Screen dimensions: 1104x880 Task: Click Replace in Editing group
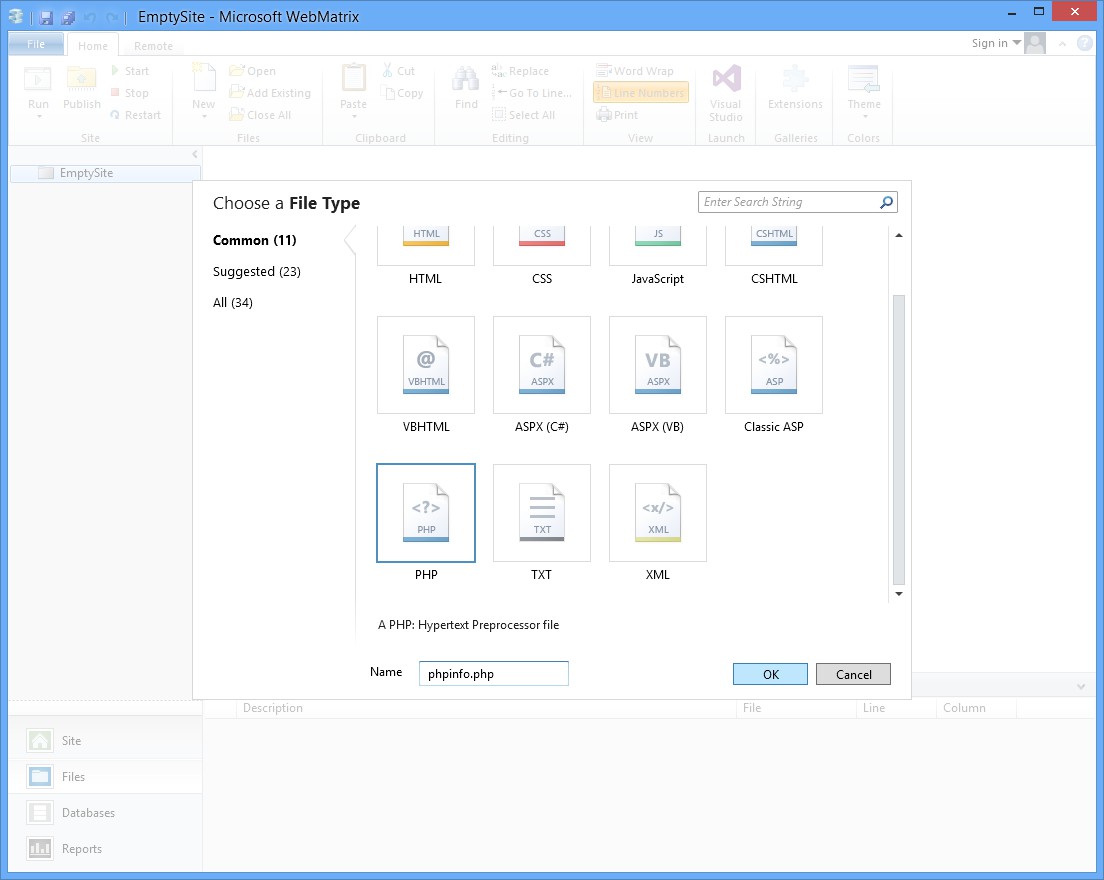(520, 71)
